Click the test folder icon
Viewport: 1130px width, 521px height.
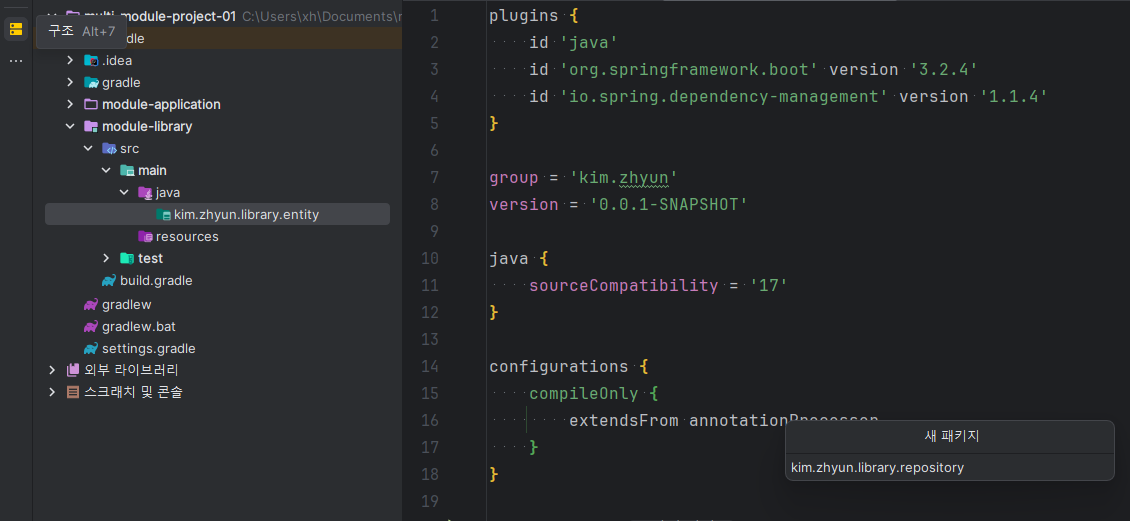[x=127, y=258]
